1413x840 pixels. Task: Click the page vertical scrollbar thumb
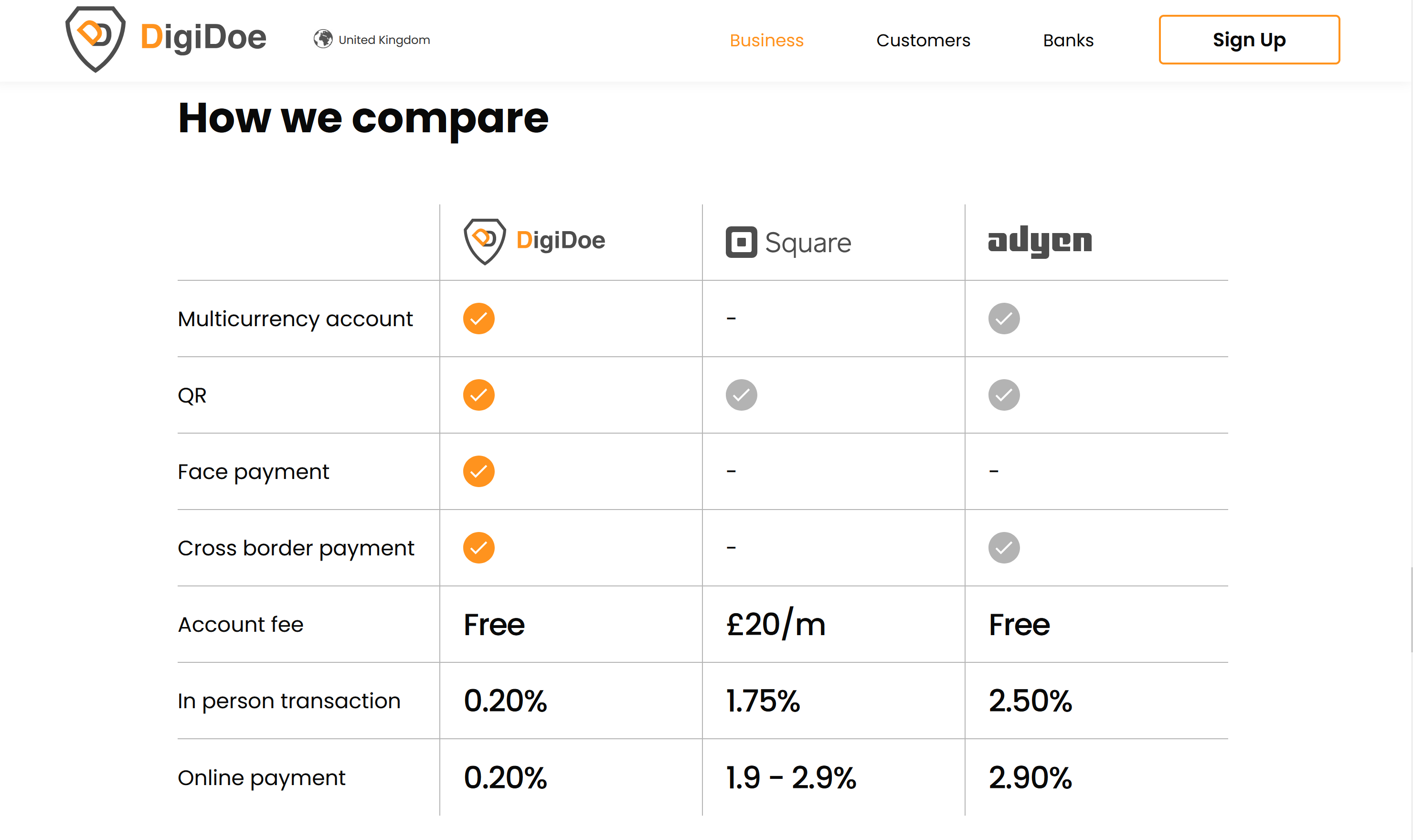click(x=1411, y=610)
